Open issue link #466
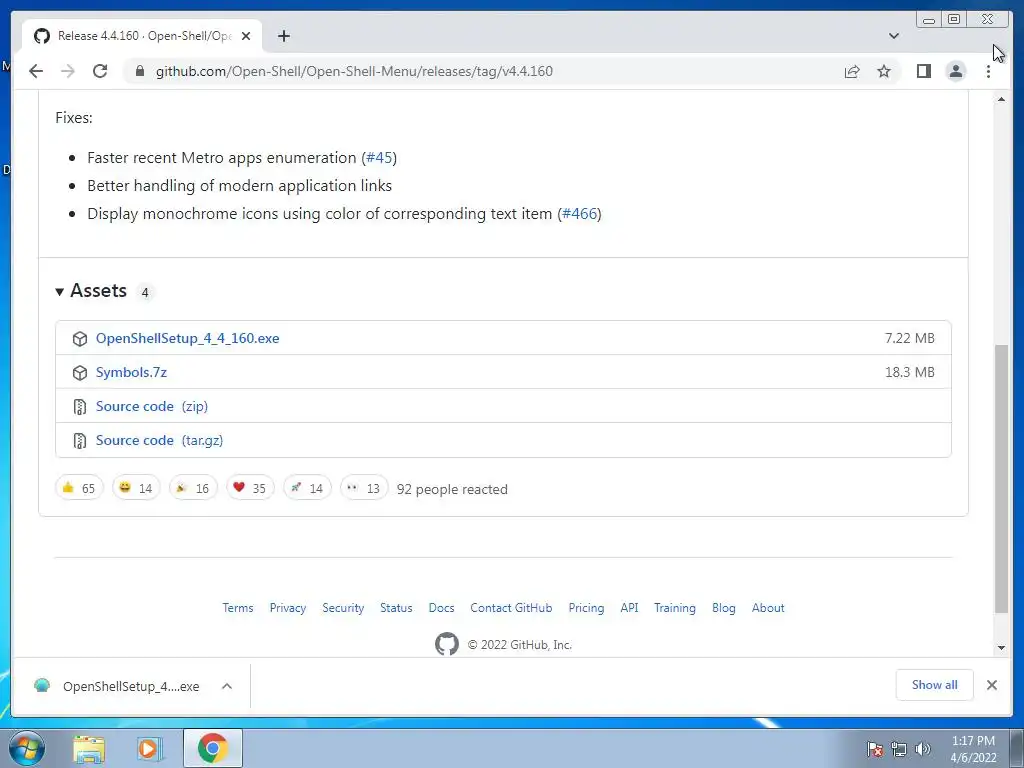The height and width of the screenshot is (768, 1024). pos(580,214)
